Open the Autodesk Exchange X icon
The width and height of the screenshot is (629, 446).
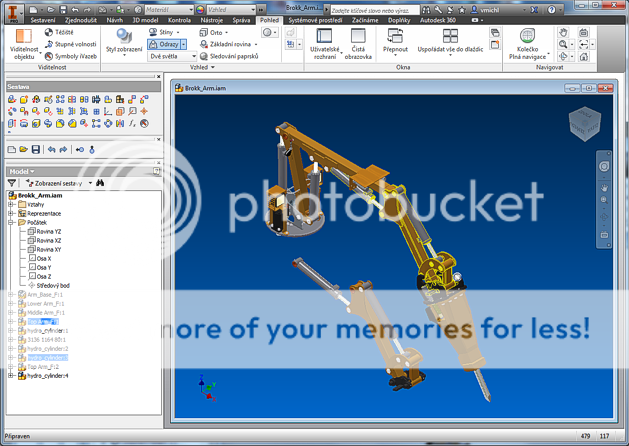pos(534,10)
